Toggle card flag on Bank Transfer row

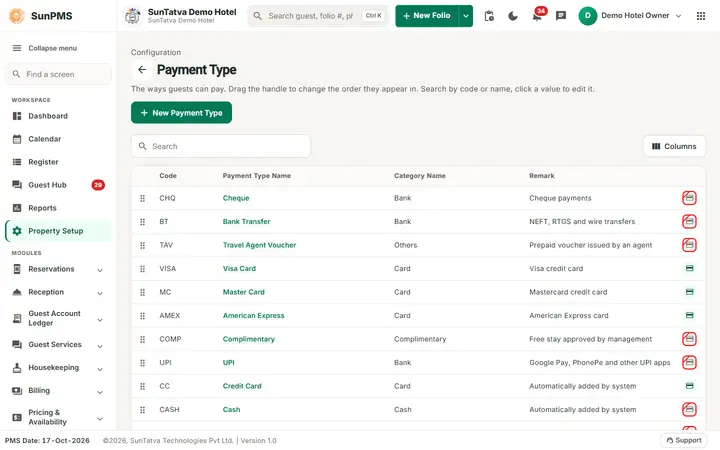(689, 221)
